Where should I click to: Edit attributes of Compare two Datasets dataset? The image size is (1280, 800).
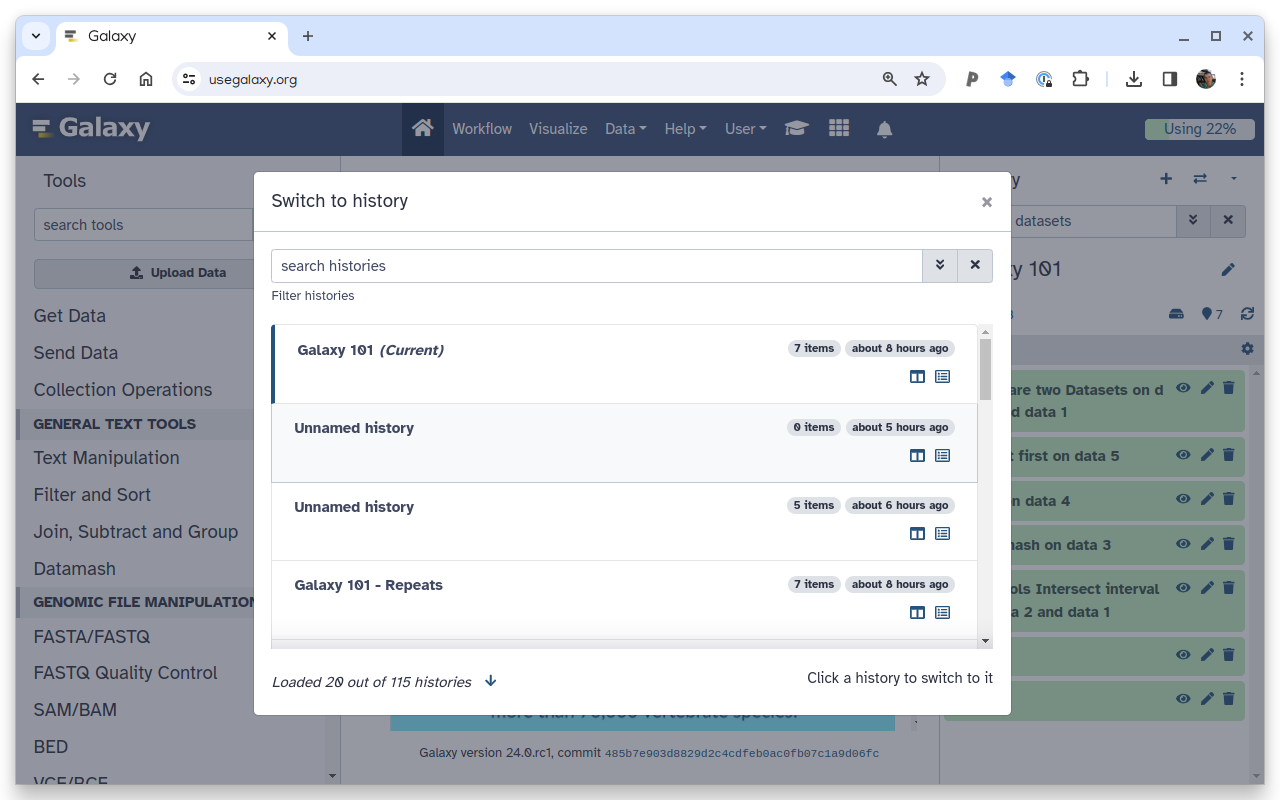pyautogui.click(x=1207, y=388)
